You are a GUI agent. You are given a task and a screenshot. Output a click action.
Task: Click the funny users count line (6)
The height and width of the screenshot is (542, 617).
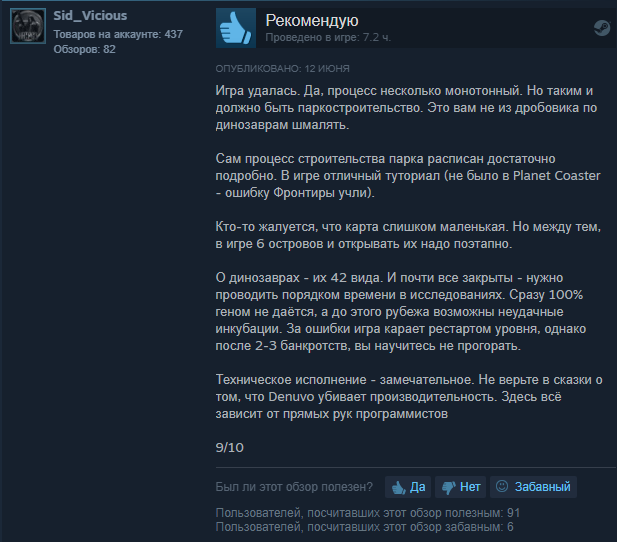364,527
